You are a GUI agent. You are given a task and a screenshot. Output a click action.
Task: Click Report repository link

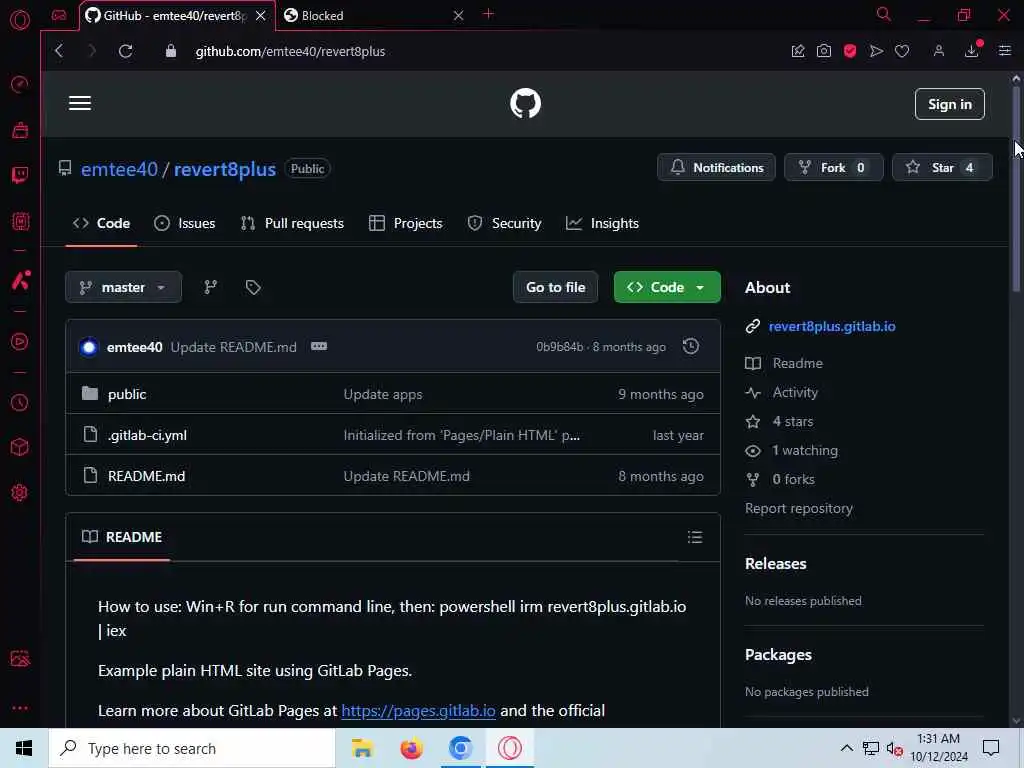(x=799, y=508)
